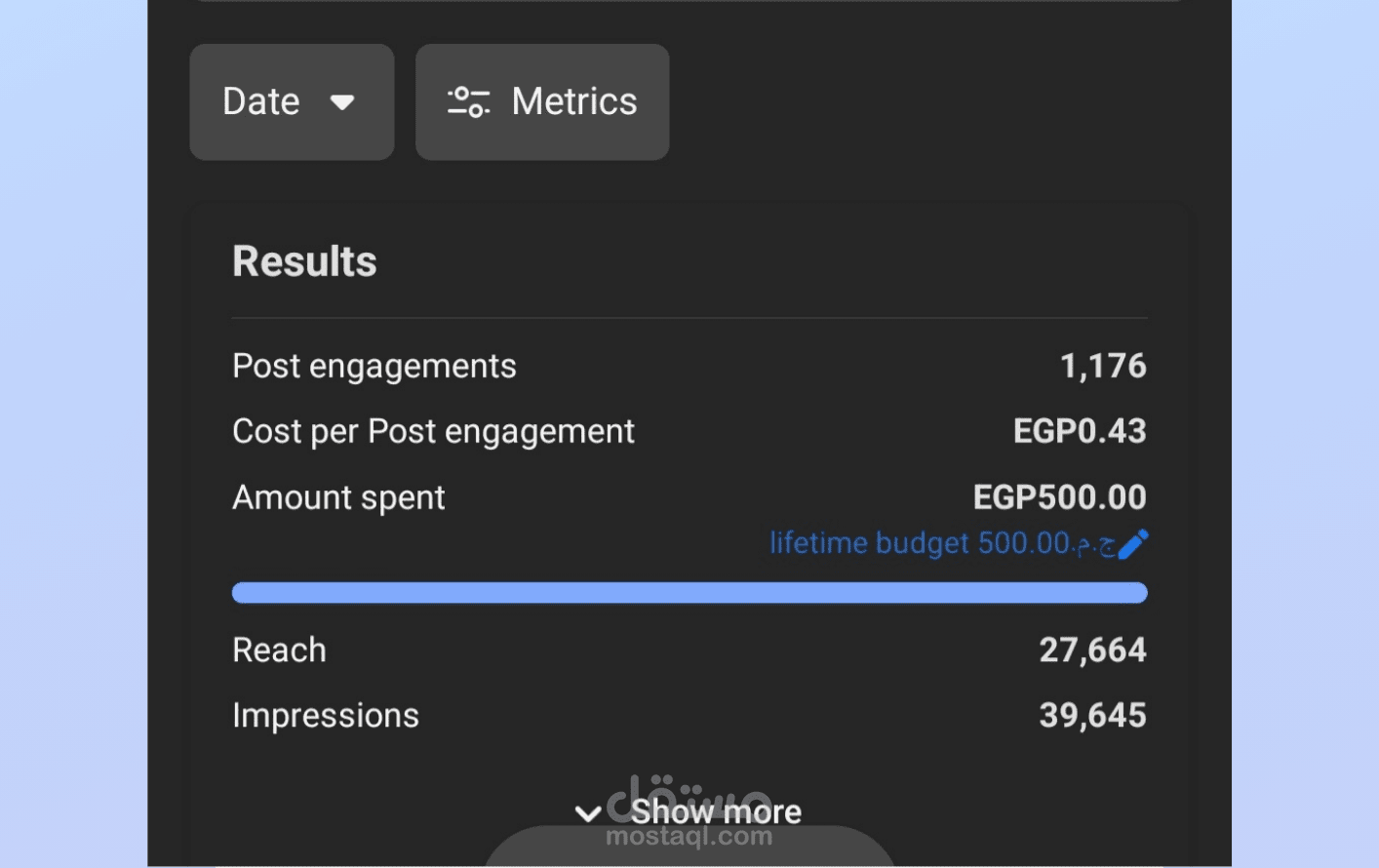The image size is (1379, 868).
Task: Click the lifetime budget 500.00 link
Action: click(x=941, y=543)
